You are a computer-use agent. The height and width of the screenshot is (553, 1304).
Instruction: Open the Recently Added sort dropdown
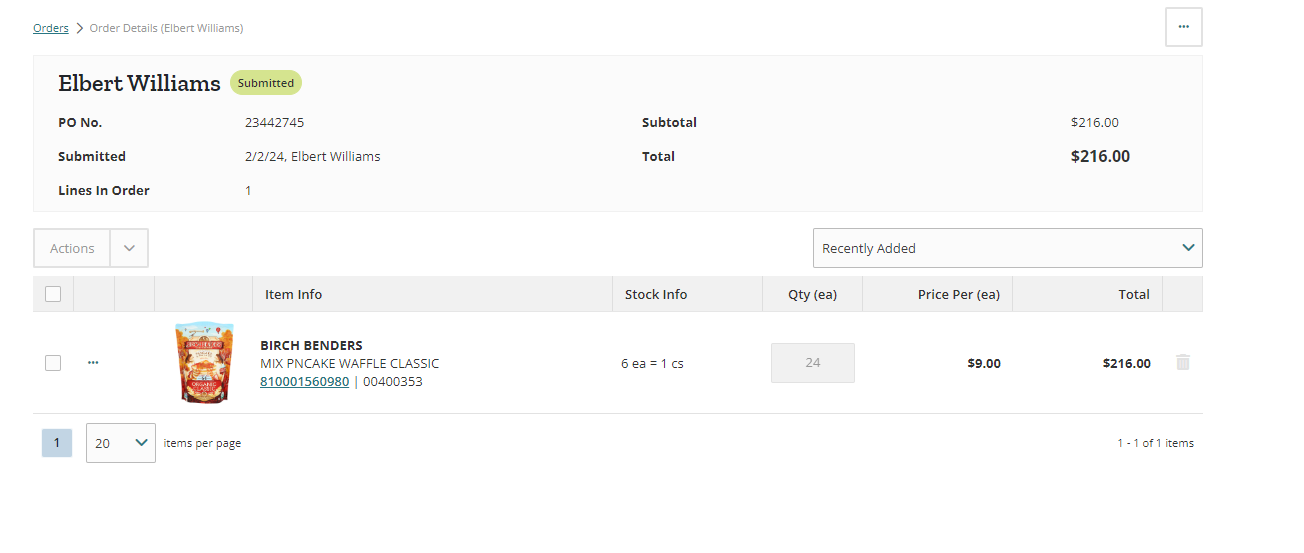point(1008,248)
